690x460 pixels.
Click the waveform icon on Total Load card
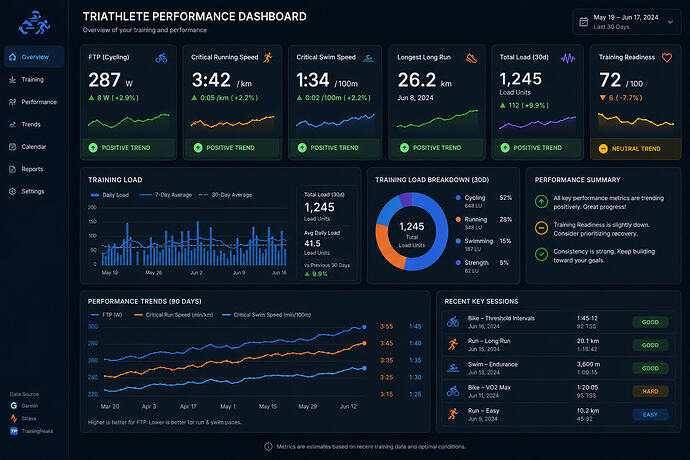(568, 58)
